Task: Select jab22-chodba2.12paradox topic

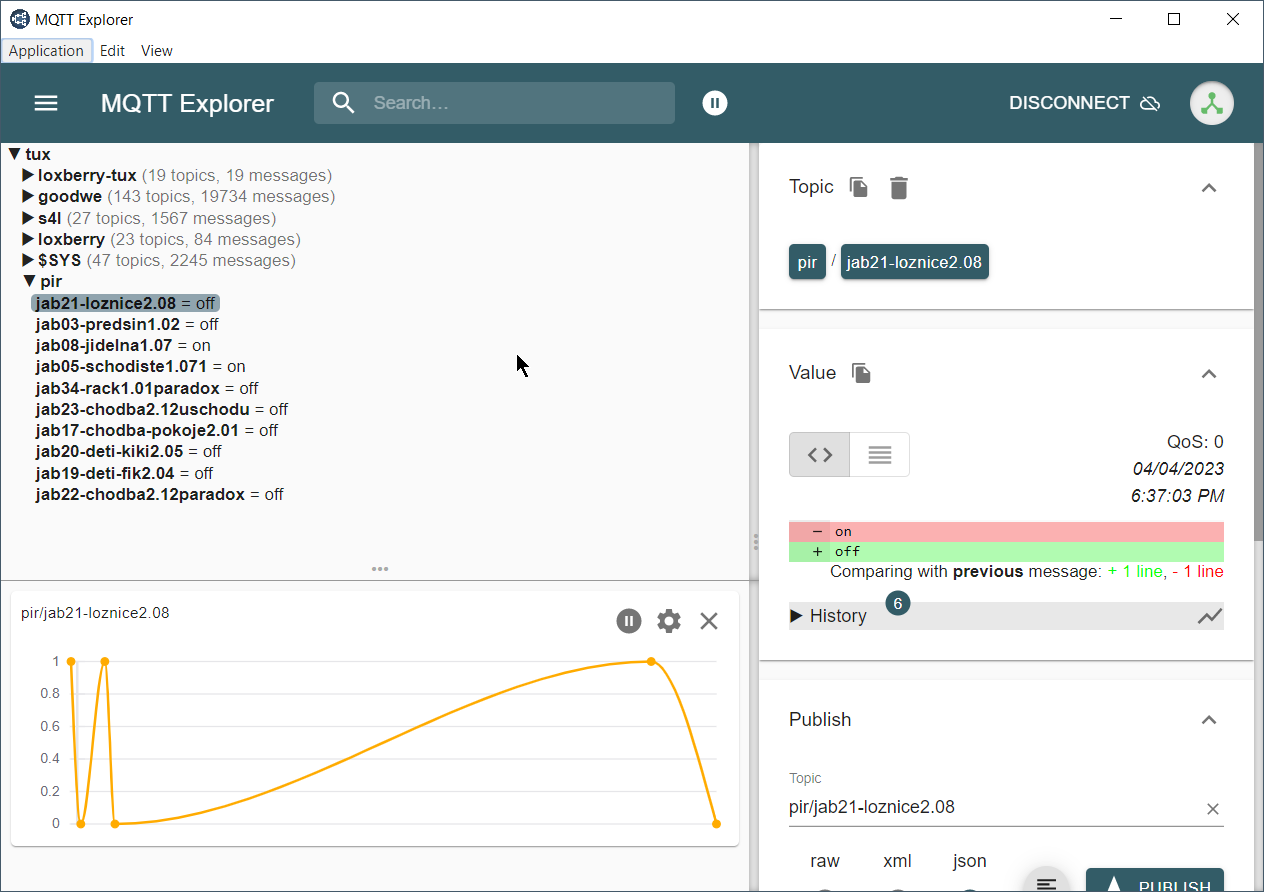Action: (x=159, y=495)
